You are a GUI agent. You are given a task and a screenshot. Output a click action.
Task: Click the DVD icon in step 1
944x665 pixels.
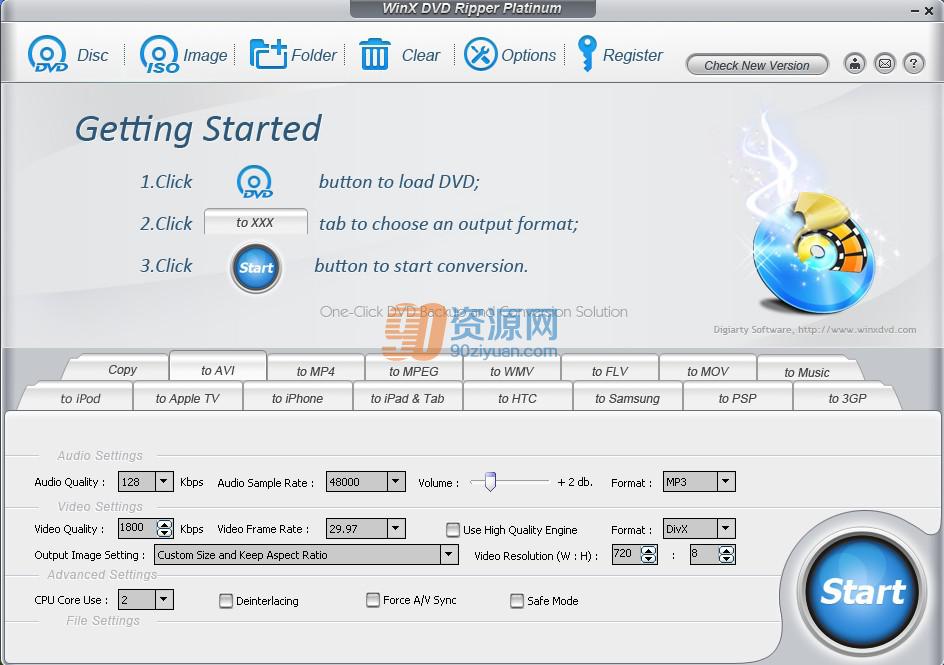255,182
